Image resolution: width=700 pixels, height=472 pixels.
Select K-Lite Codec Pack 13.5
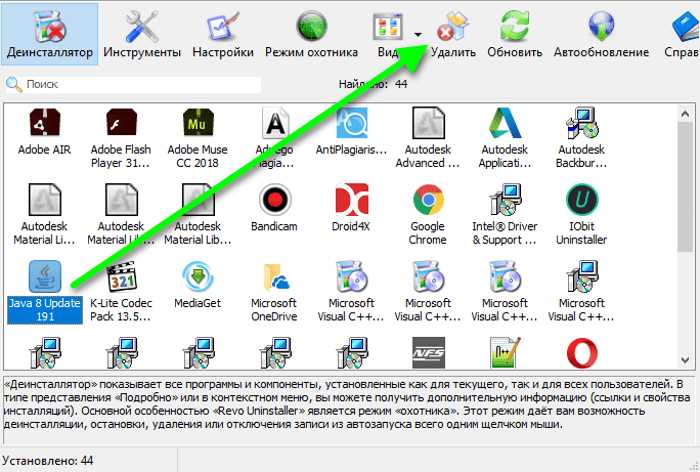[121, 292]
